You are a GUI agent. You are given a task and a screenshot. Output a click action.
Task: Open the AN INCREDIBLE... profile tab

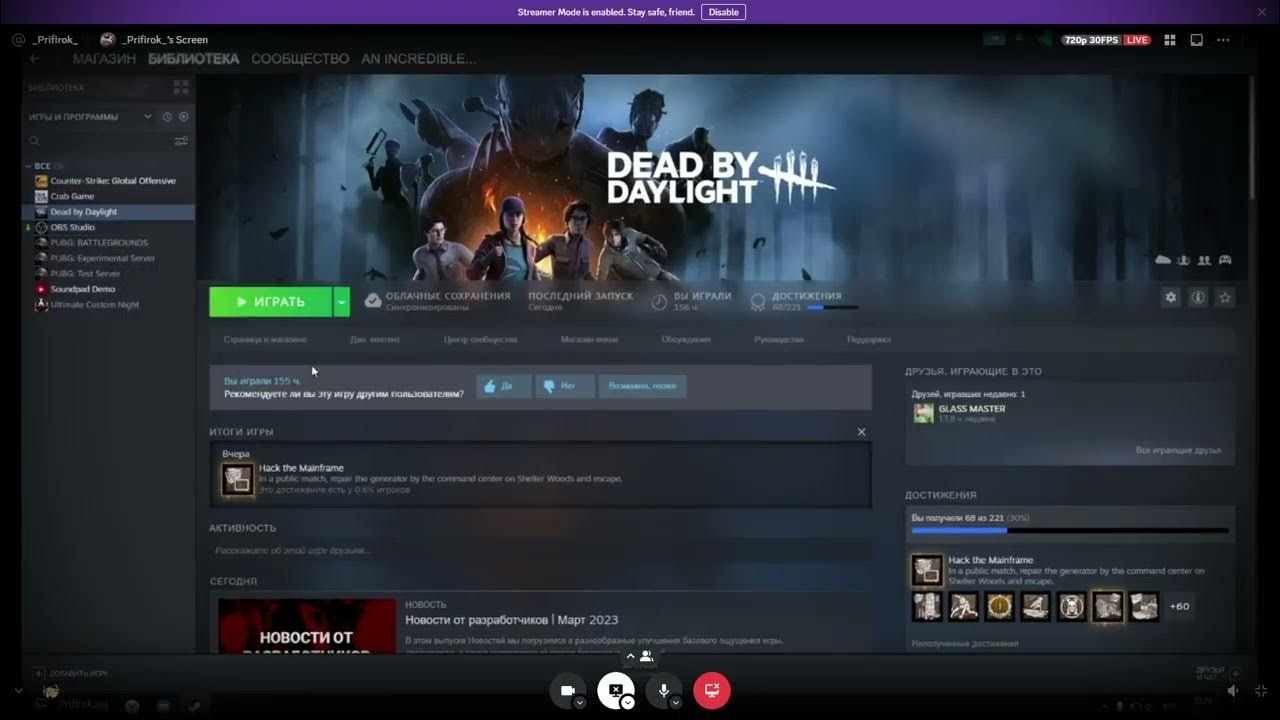(418, 59)
